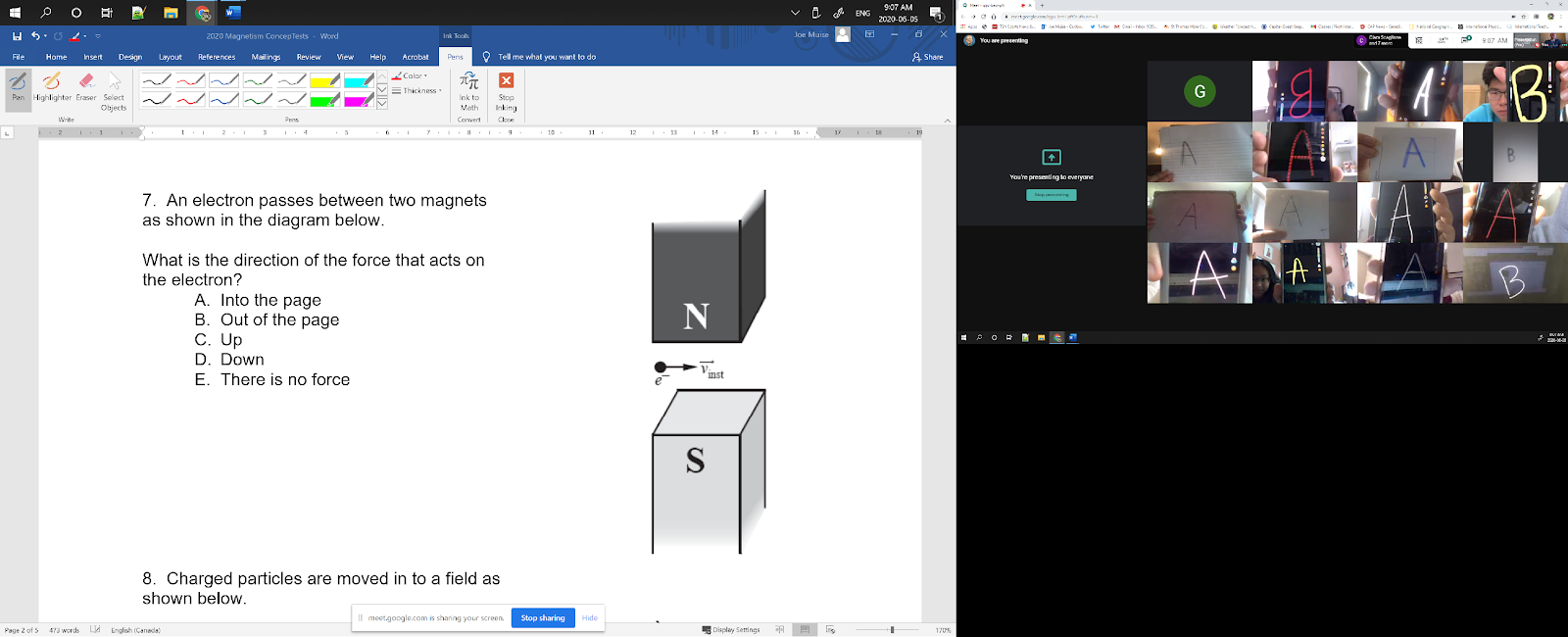Screen dimensions: 1568x637
Task: Click Stop Inking in Close group
Action: (x=506, y=90)
